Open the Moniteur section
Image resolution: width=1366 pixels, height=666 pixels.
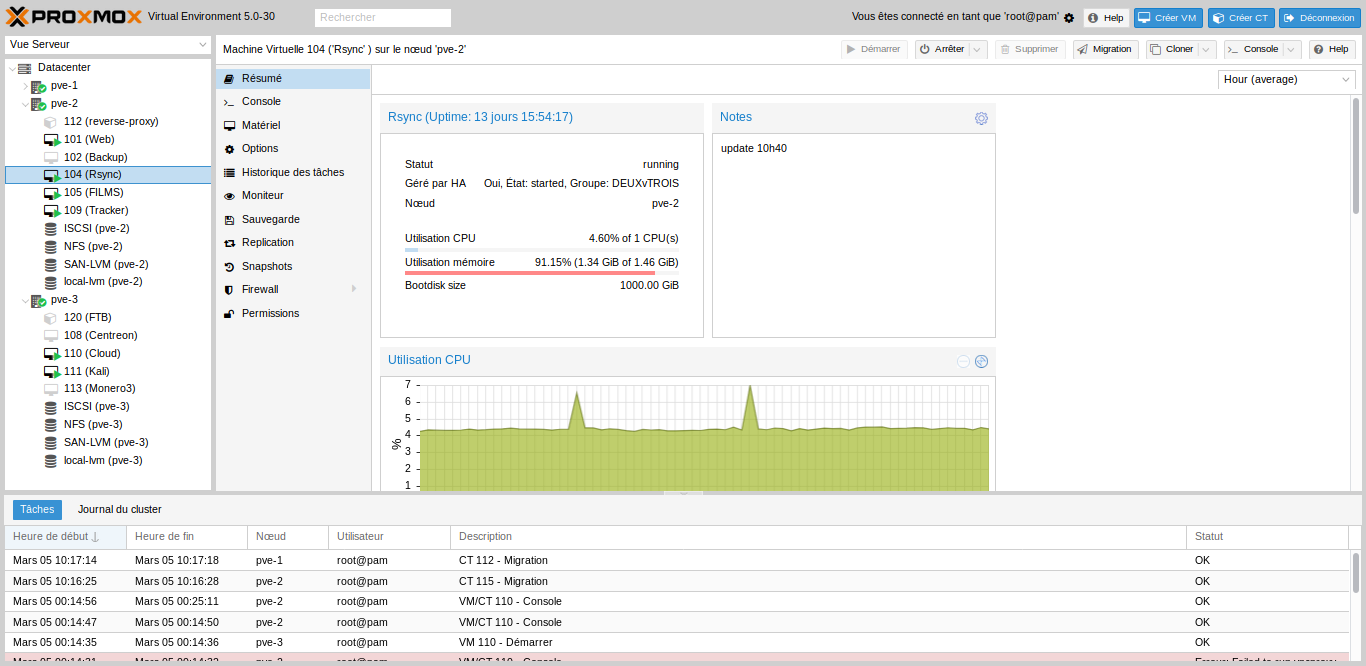point(293,196)
